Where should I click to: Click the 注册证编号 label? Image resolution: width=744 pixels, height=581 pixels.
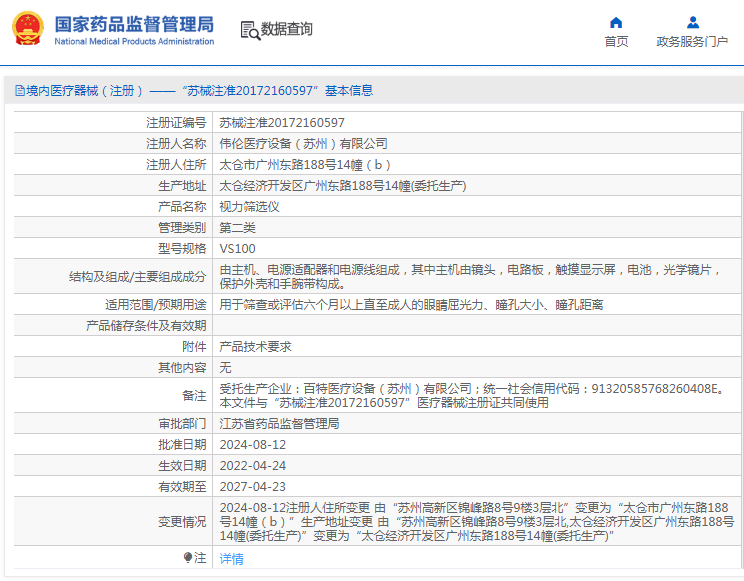coord(176,123)
